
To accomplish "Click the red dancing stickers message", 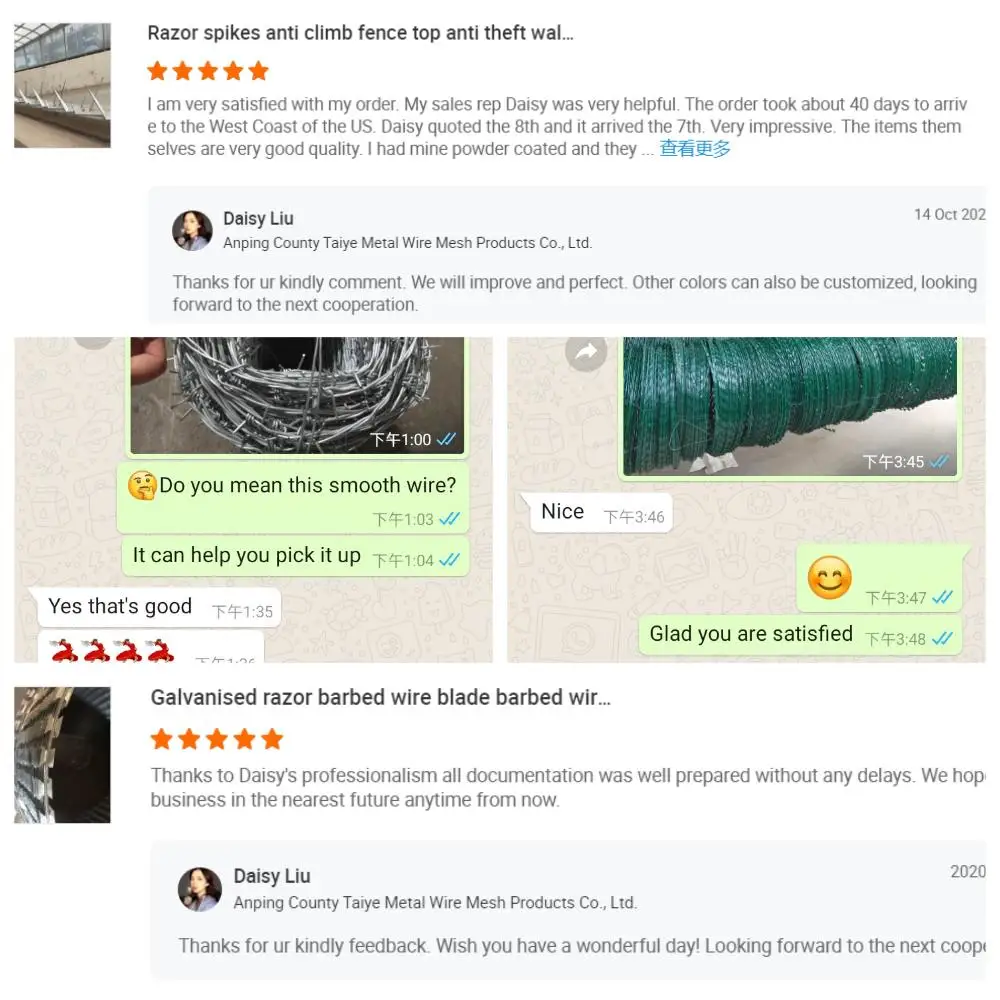I will click(151, 647).
